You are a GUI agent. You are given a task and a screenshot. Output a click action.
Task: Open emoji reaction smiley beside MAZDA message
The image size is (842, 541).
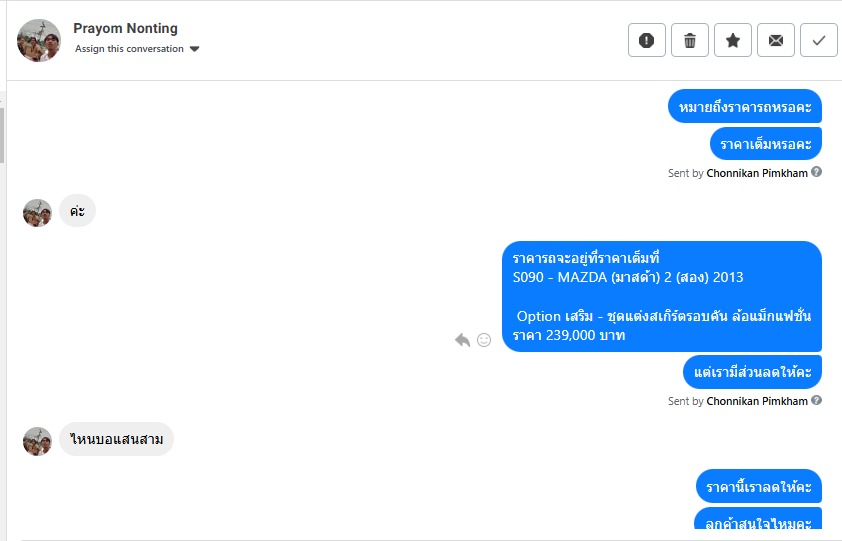pyautogui.click(x=484, y=340)
